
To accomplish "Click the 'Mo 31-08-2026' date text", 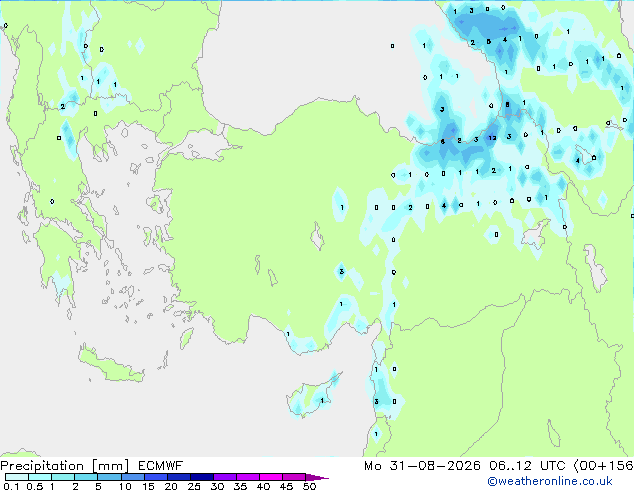I will click(422, 466).
